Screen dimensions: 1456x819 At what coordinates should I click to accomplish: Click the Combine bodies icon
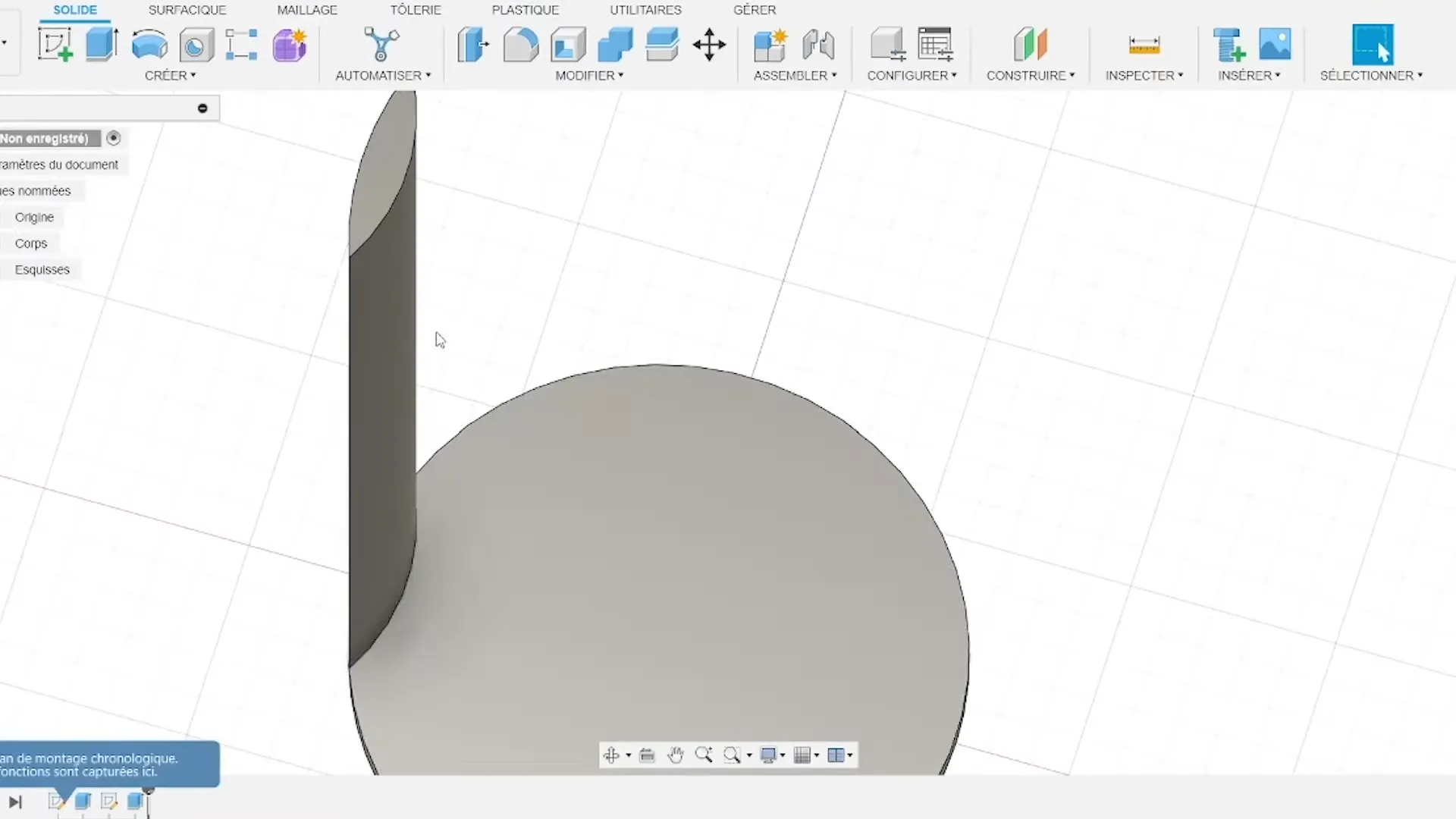(615, 45)
